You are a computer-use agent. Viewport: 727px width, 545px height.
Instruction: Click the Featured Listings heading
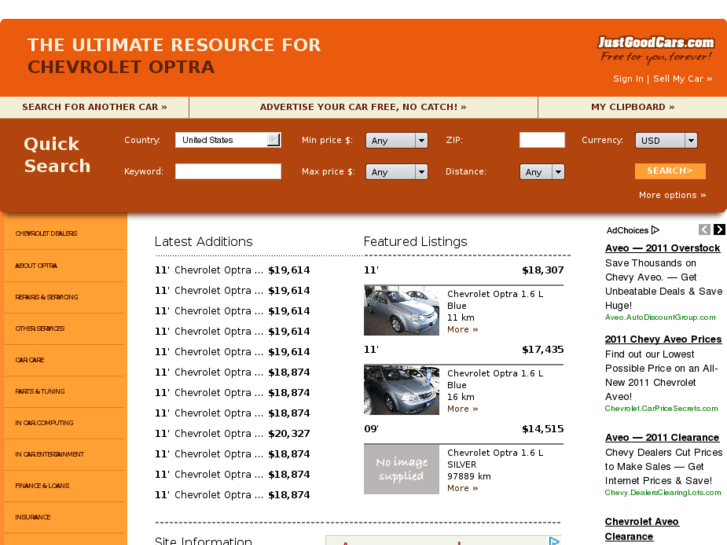click(415, 242)
